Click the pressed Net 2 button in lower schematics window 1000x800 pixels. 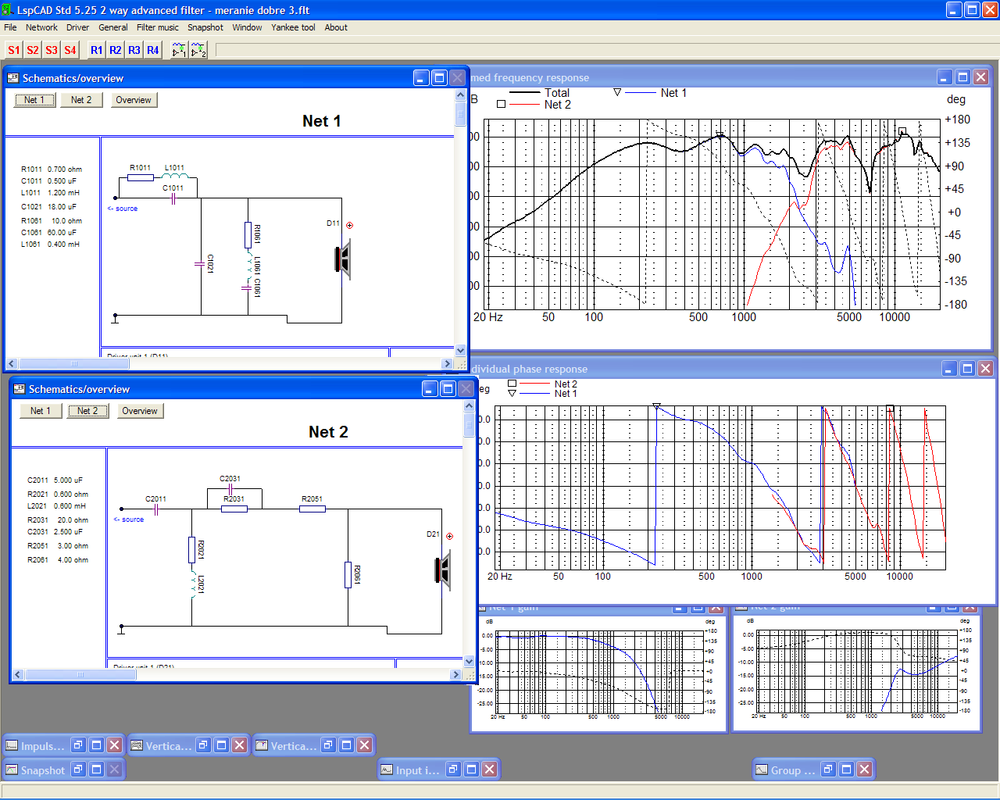pyautogui.click(x=87, y=411)
